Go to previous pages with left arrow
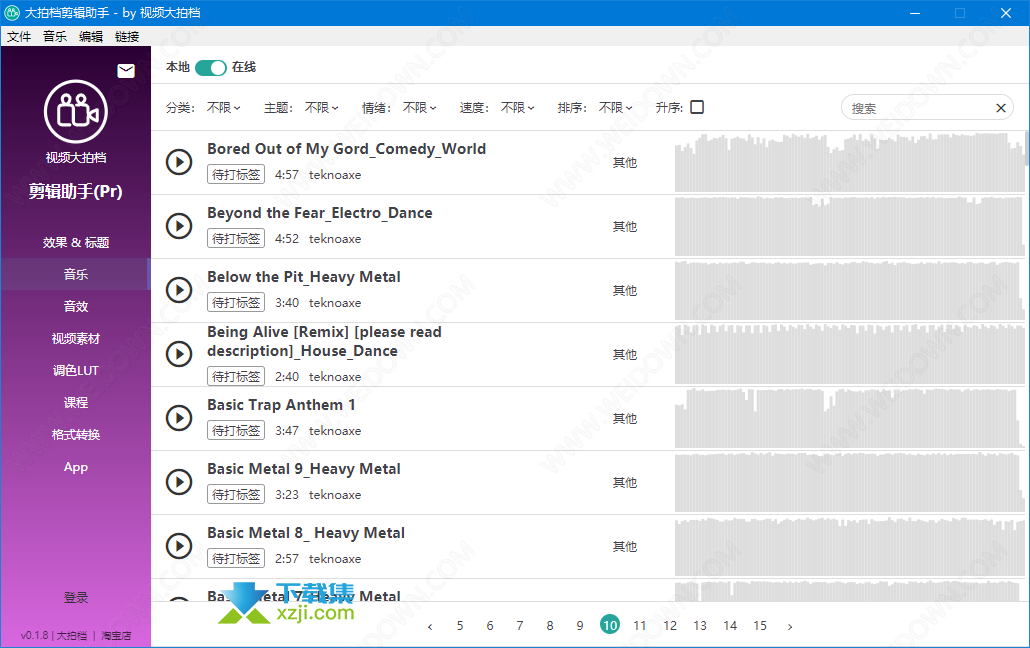 tap(430, 626)
